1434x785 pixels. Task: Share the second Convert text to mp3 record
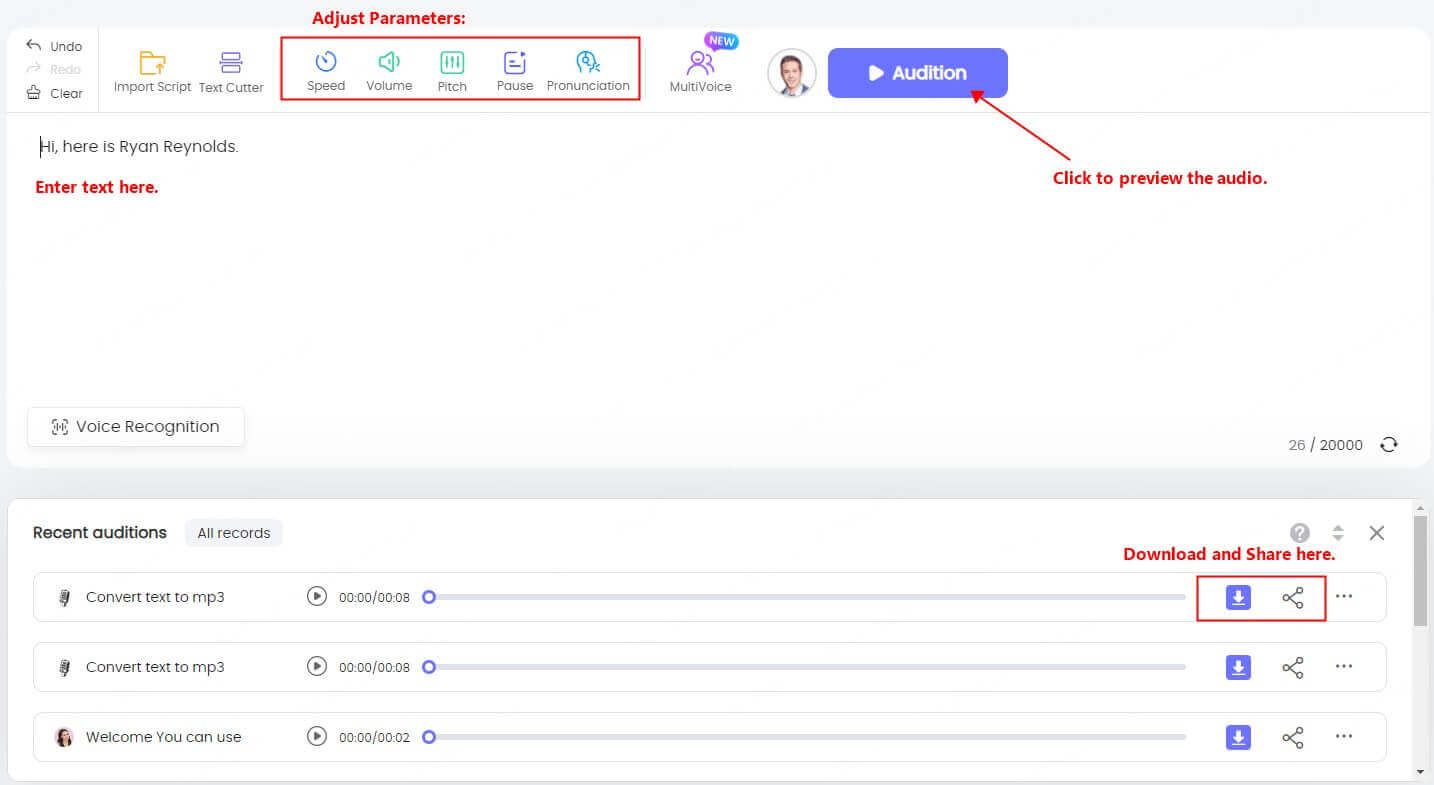pyautogui.click(x=1293, y=667)
